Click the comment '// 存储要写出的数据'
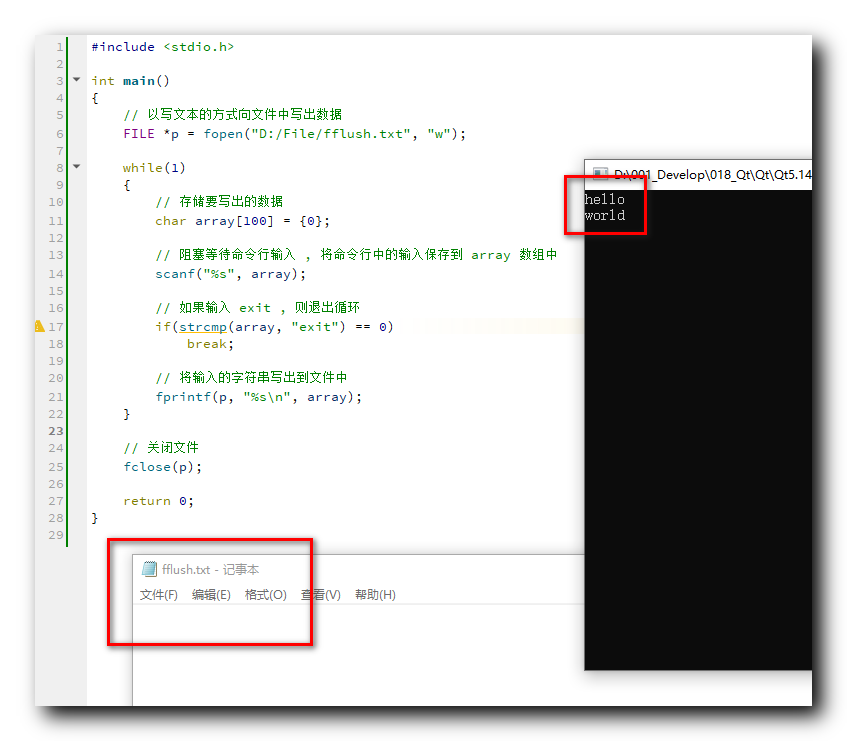847x741 pixels. click(x=219, y=202)
